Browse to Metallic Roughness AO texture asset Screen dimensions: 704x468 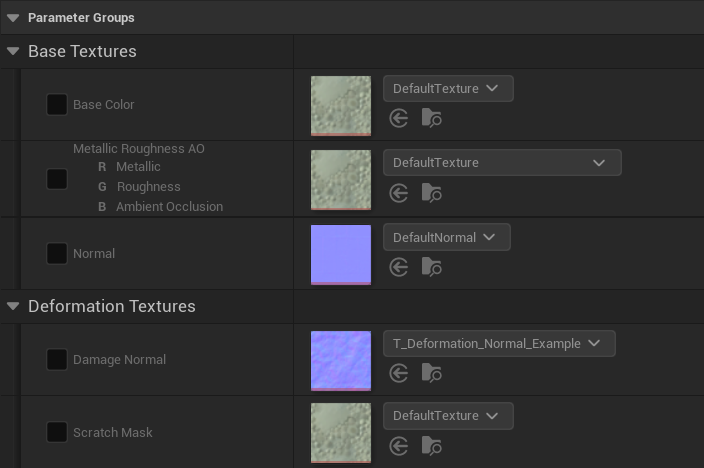tap(431, 193)
